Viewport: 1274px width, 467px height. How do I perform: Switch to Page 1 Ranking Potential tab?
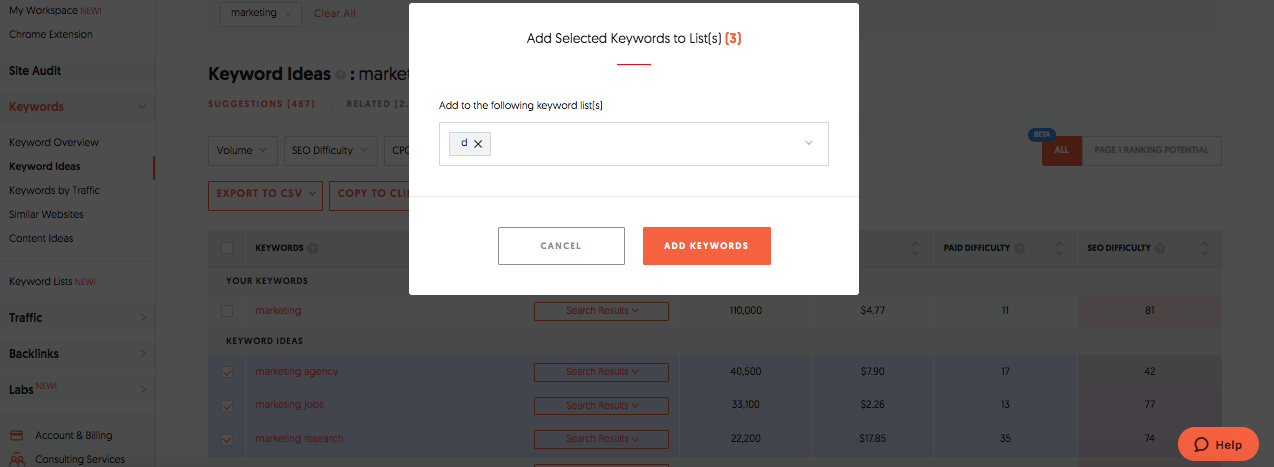(1151, 150)
